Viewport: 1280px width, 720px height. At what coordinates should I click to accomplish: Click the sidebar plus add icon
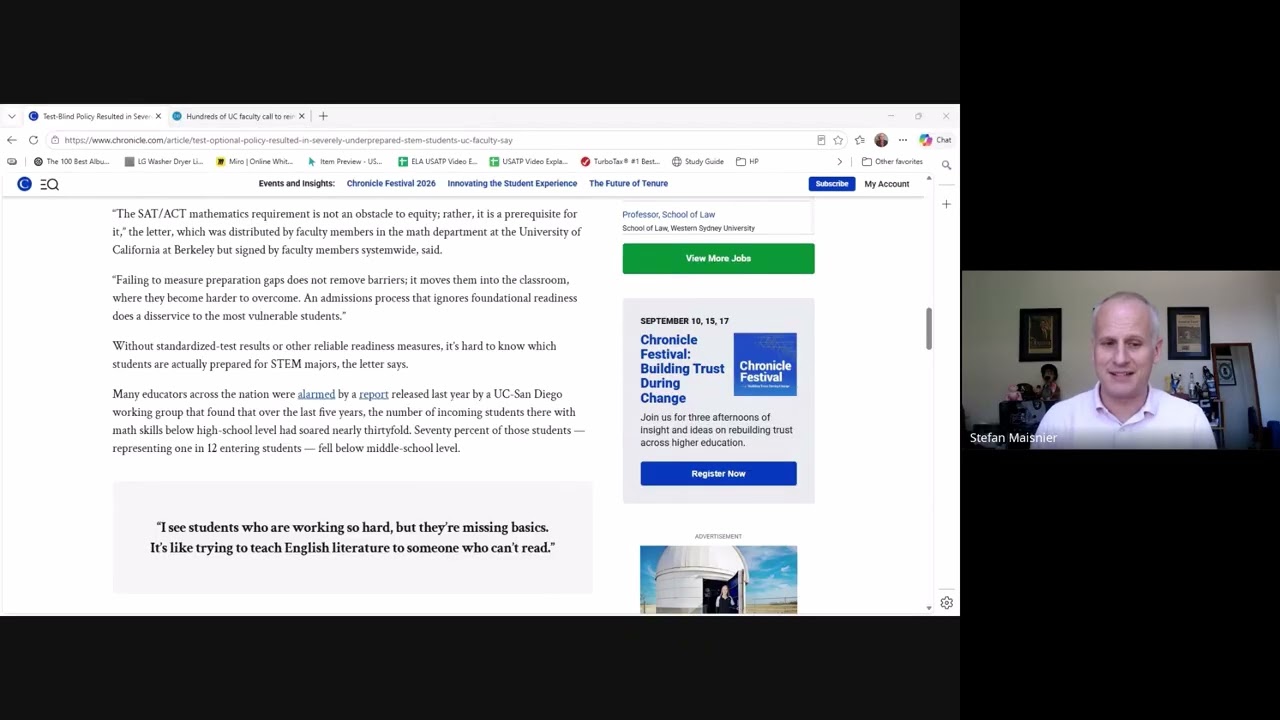[946, 204]
